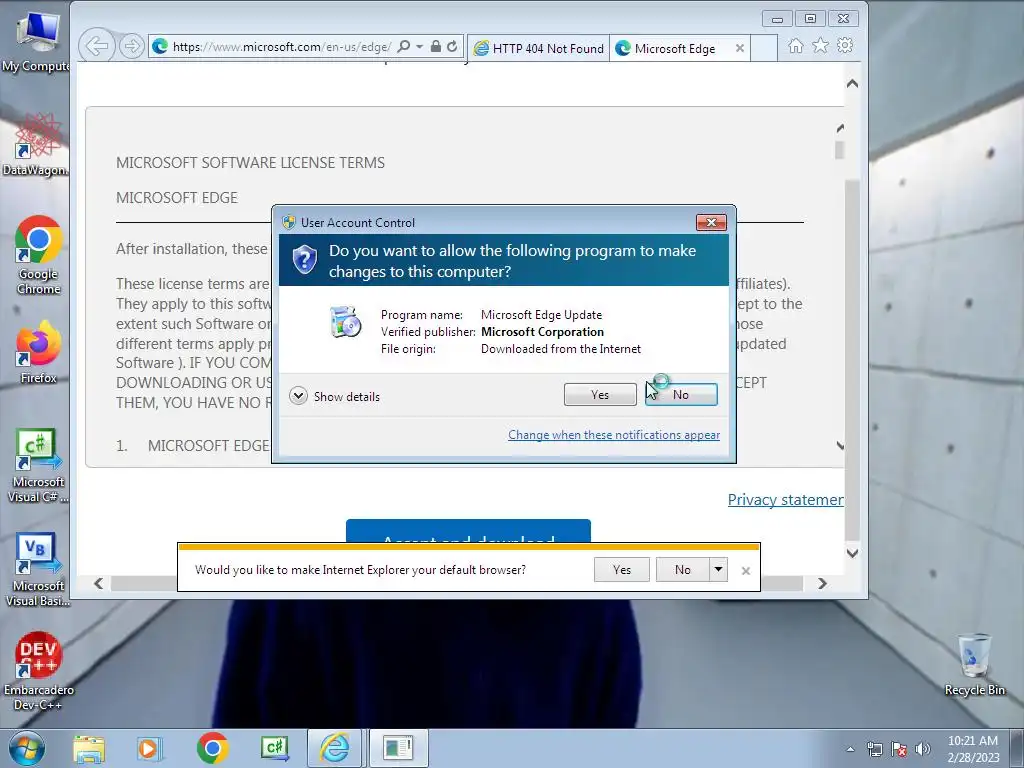
Task: Show hidden system tray icons
Action: (850, 749)
